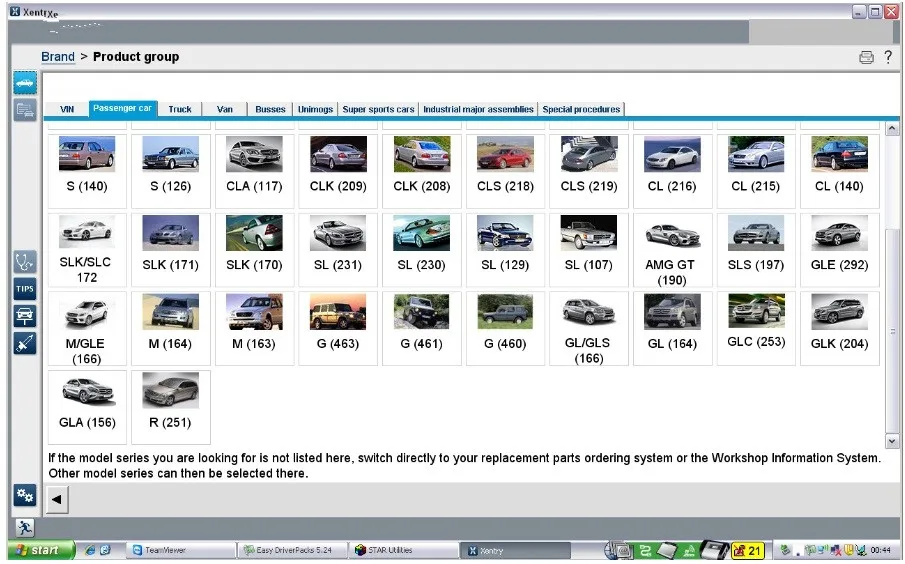Click the scroll down arrow of model list
905x564 pixels.
tap(892, 441)
